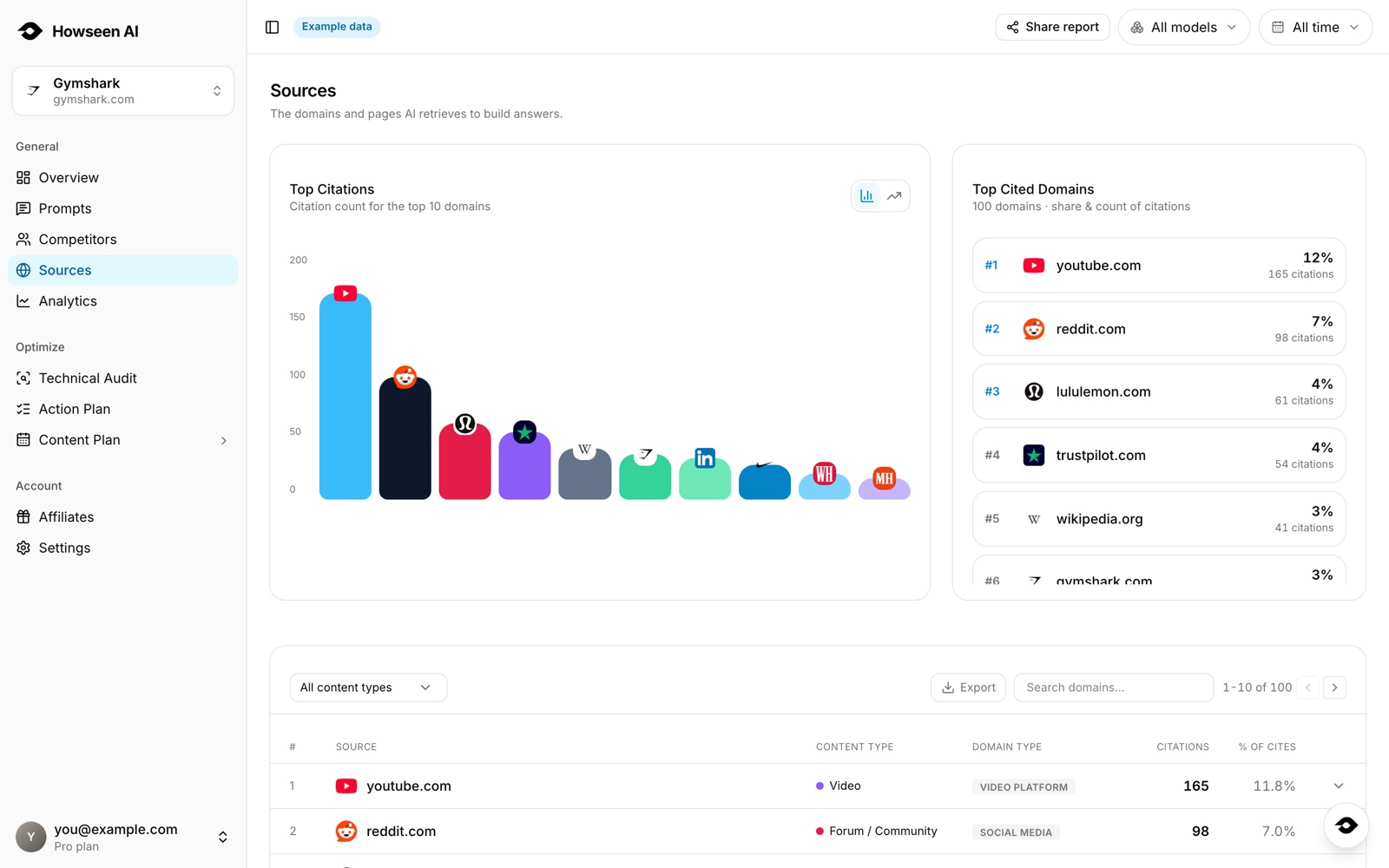
Task: Open the Analytics section
Action: (x=123, y=301)
